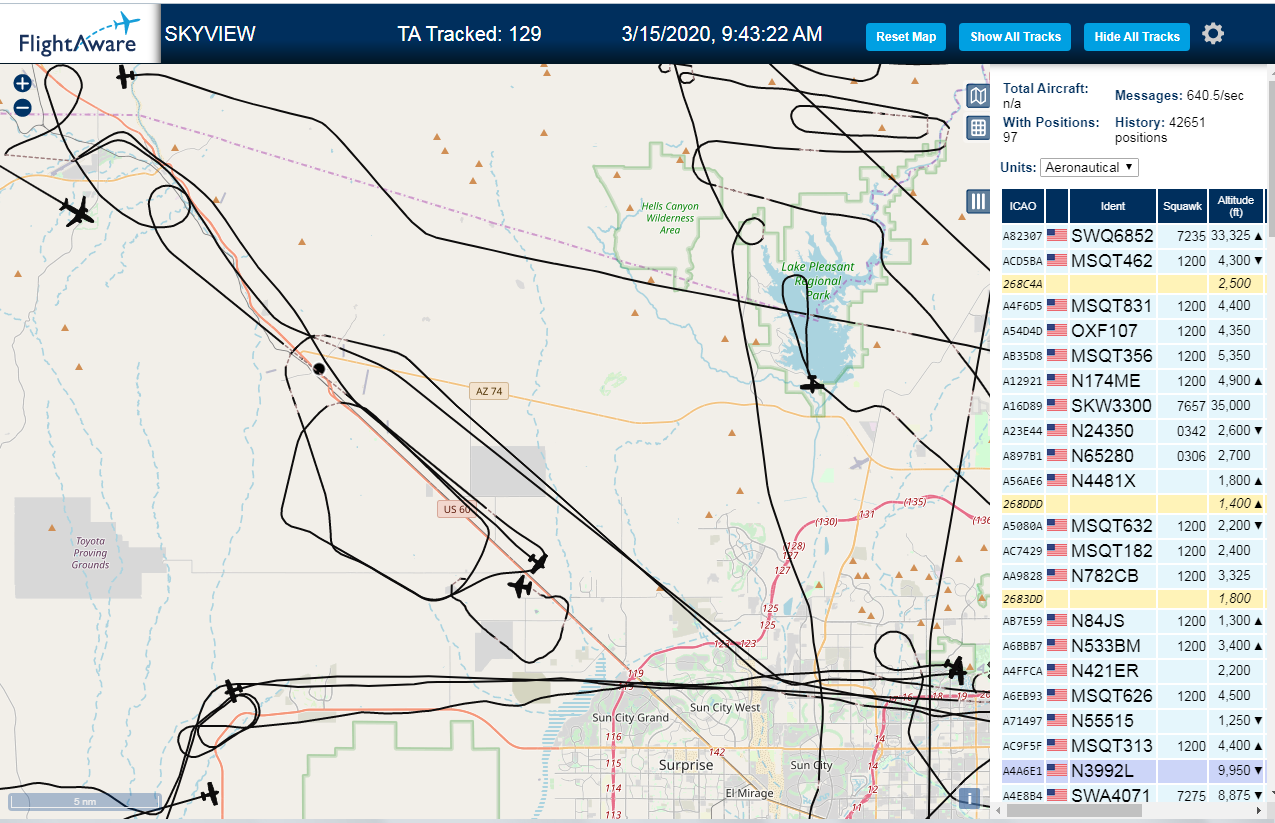Viewport: 1275px width, 823px height.
Task: Sort table by ICAO column
Action: coord(1023,206)
